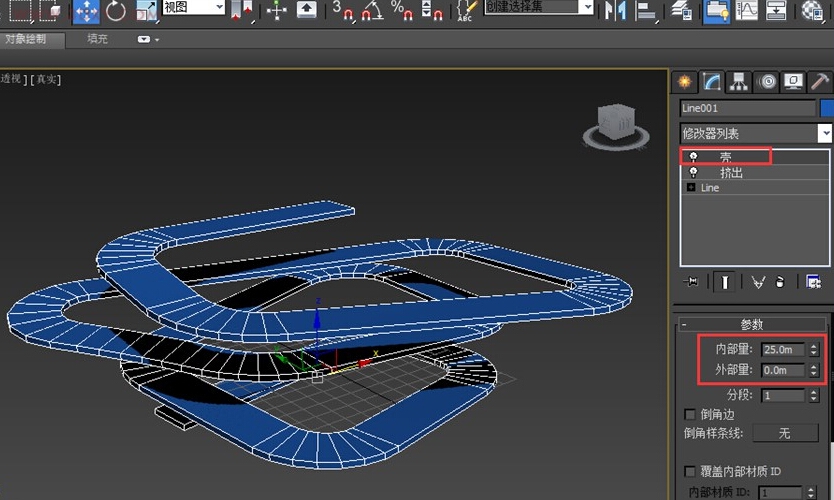834x500 pixels.
Task: Click the 内部材质 ID value field
Action: click(x=780, y=493)
